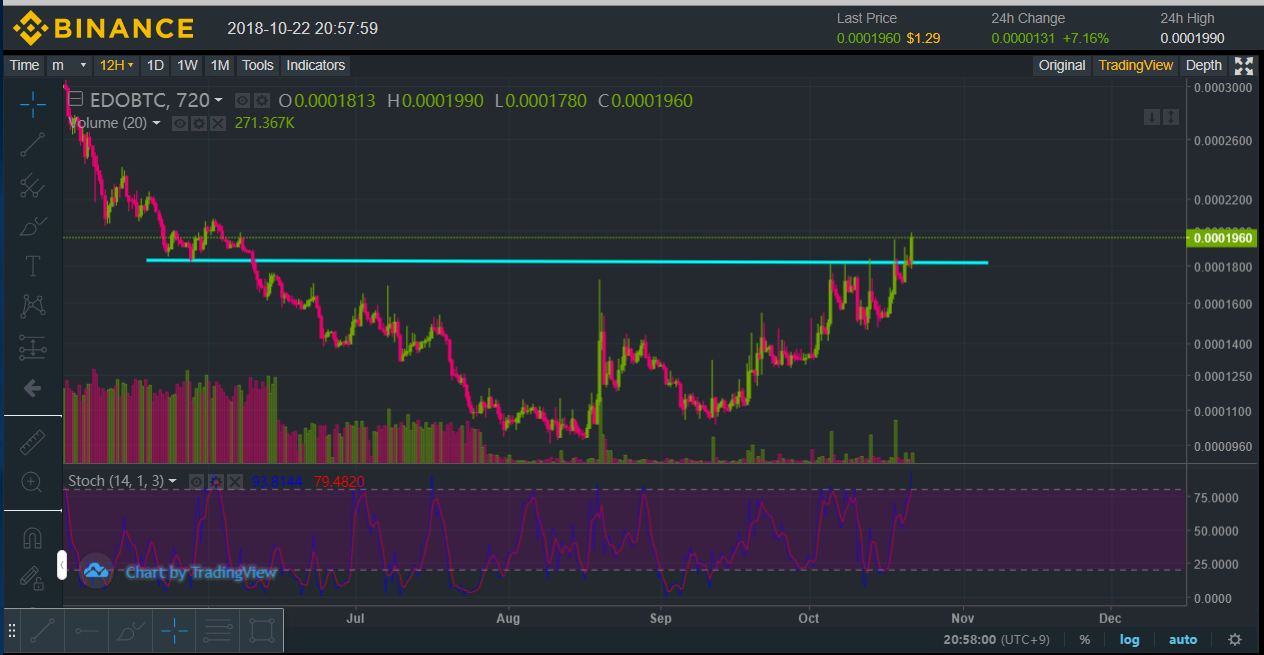Open the minutes 'm' interval dropdown

click(x=70, y=66)
